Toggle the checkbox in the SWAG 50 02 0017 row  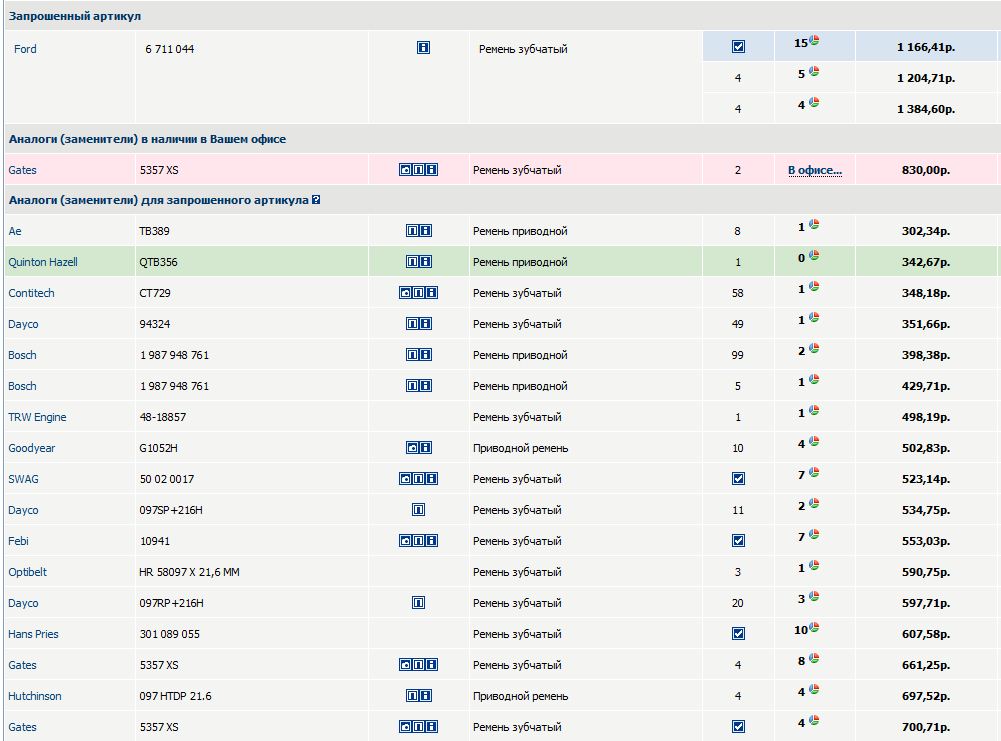click(x=738, y=479)
